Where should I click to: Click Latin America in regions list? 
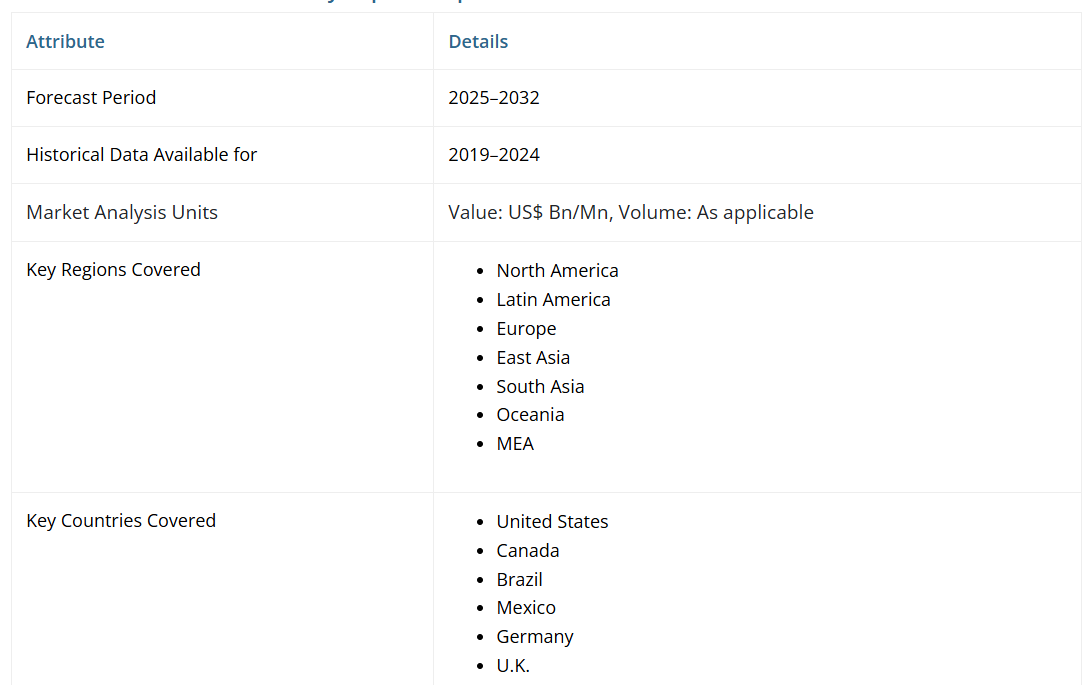[553, 300]
